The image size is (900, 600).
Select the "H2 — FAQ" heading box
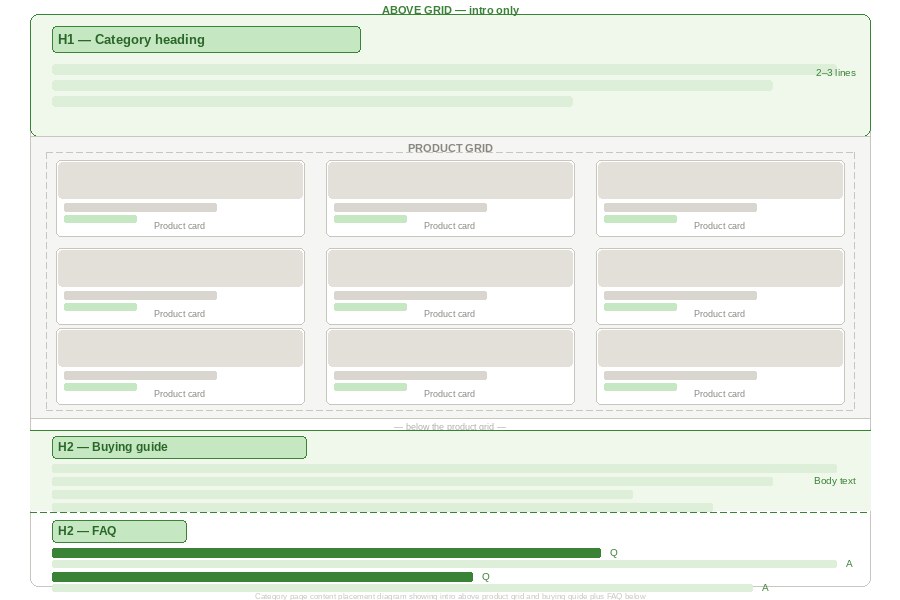coord(119,531)
